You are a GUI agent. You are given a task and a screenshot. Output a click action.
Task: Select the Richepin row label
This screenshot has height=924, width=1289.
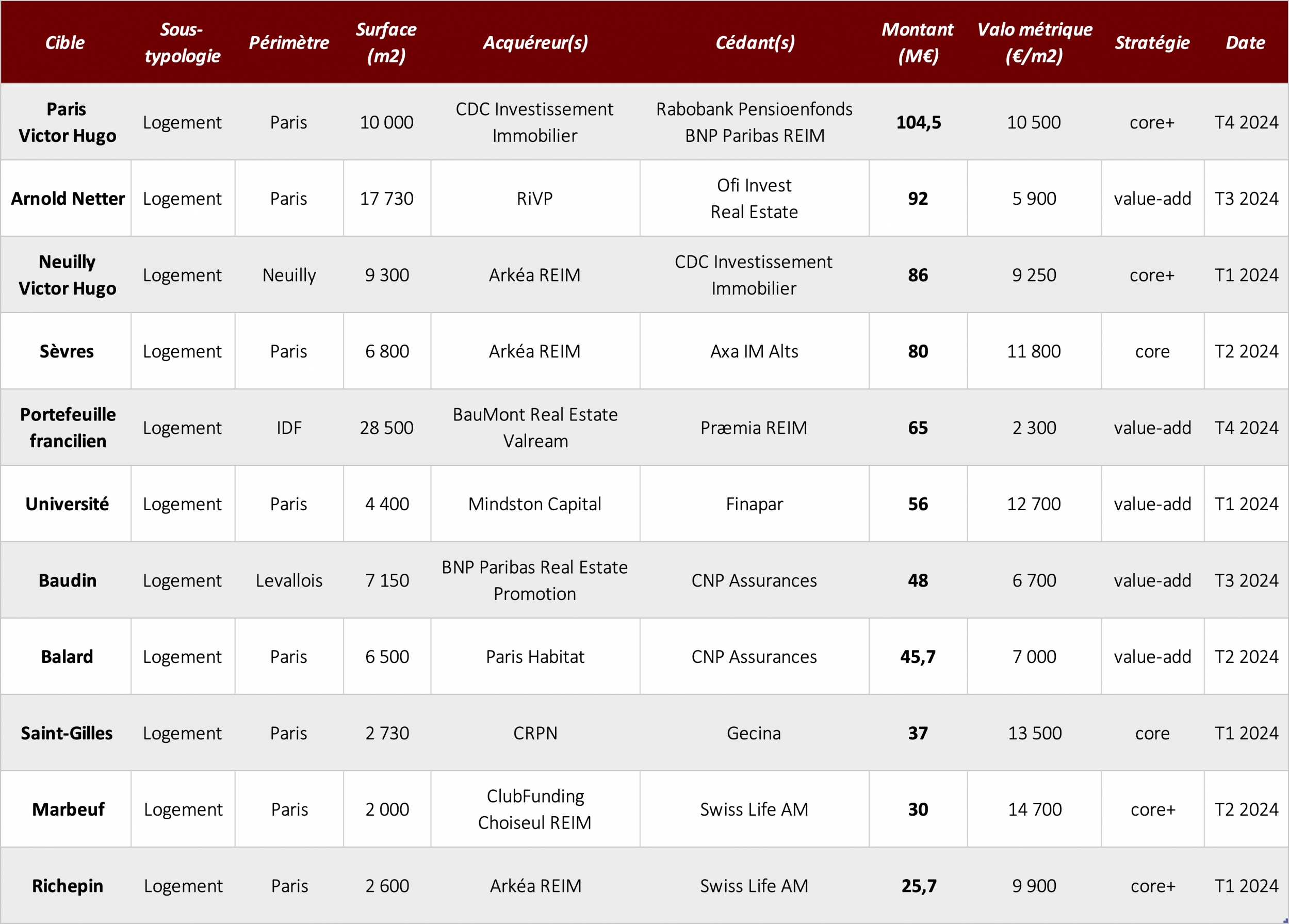pos(67,886)
